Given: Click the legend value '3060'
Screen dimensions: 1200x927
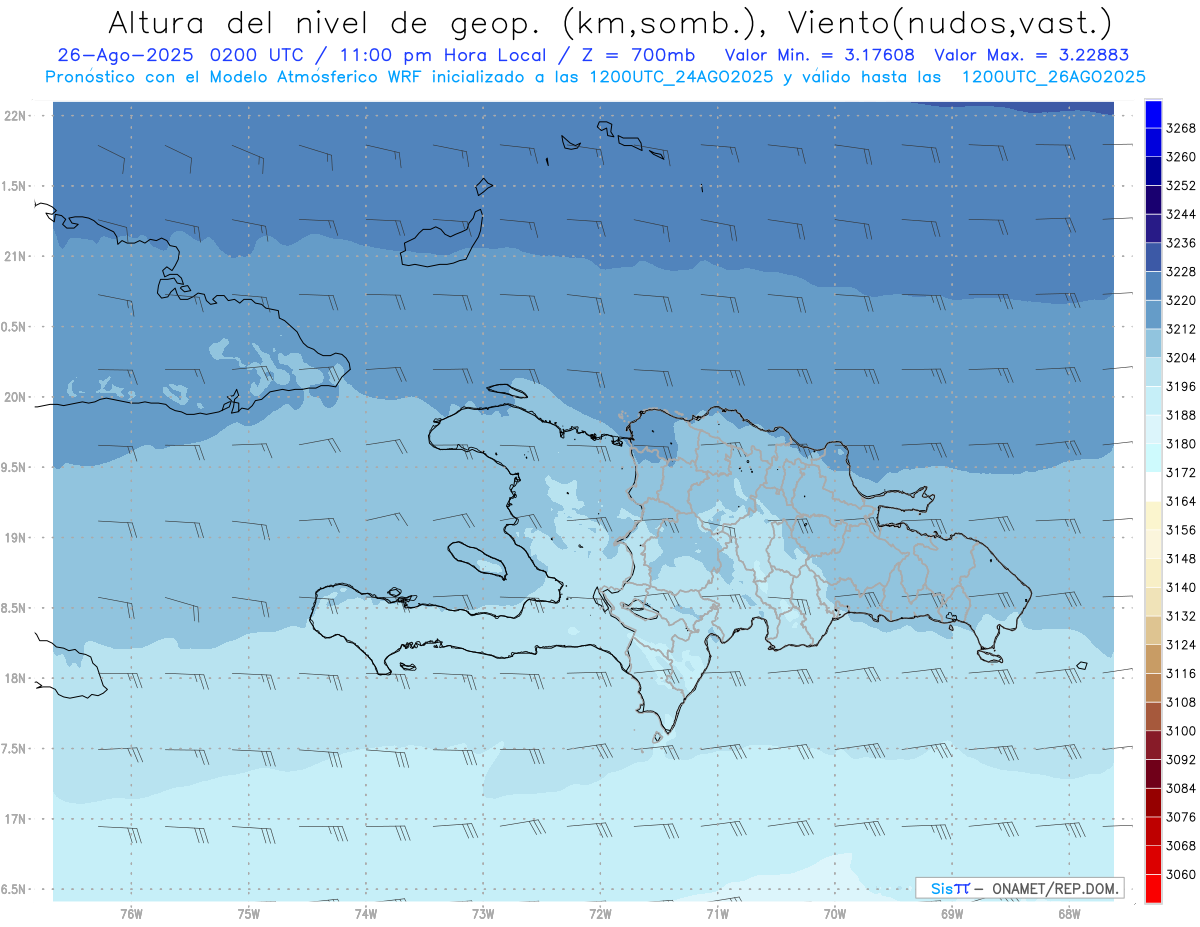Looking at the screenshot, I should [1181, 874].
